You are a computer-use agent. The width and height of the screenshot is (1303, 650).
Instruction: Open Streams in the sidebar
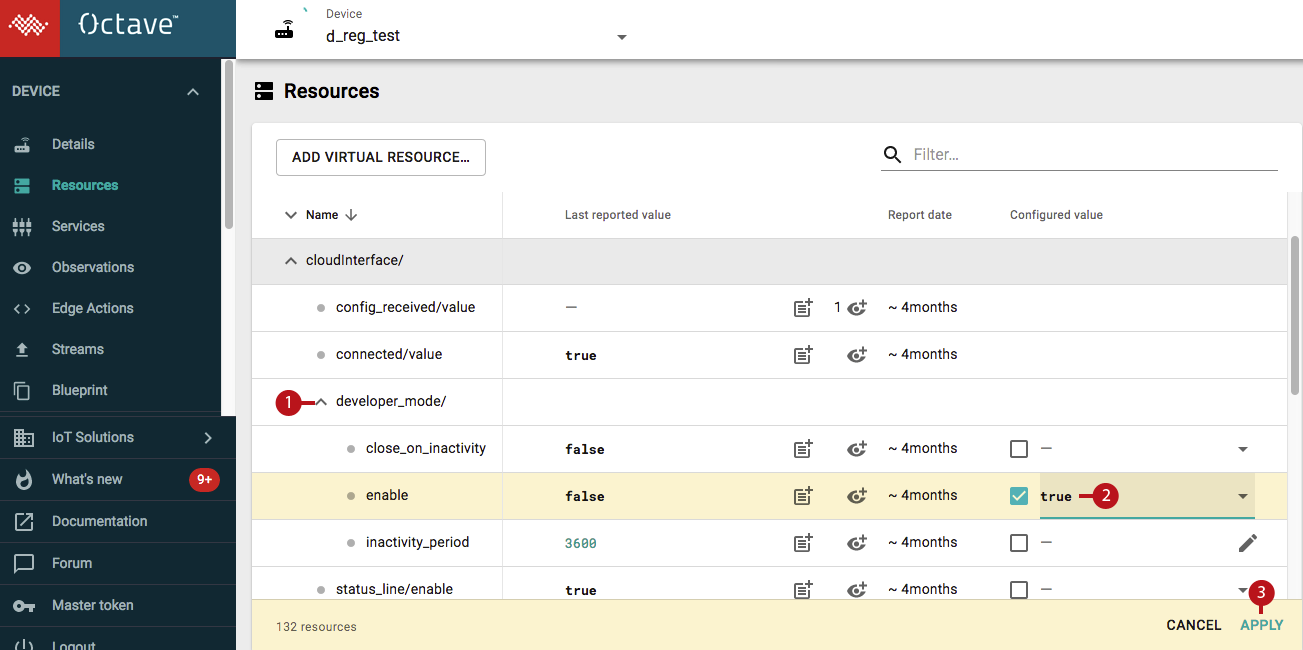(x=78, y=349)
